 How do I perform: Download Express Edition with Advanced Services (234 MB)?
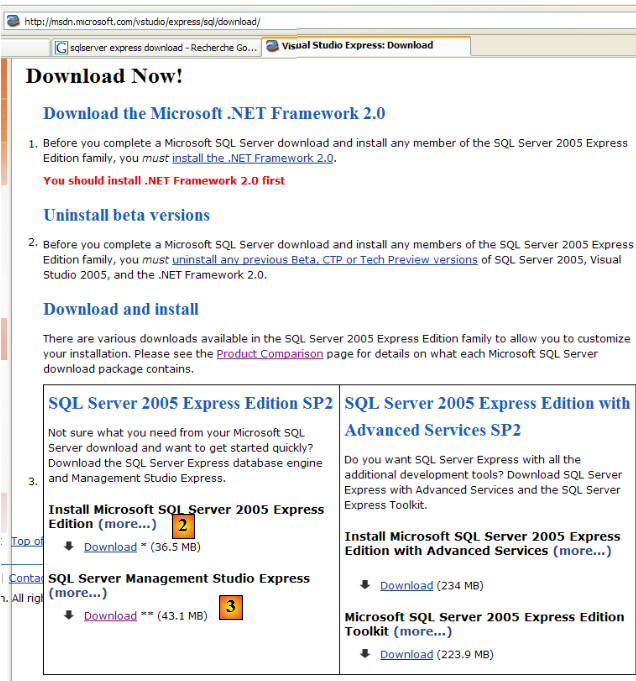(406, 585)
